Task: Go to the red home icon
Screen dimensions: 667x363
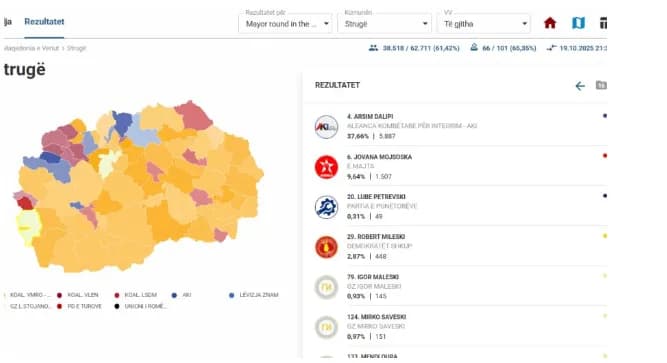Action: click(x=550, y=23)
